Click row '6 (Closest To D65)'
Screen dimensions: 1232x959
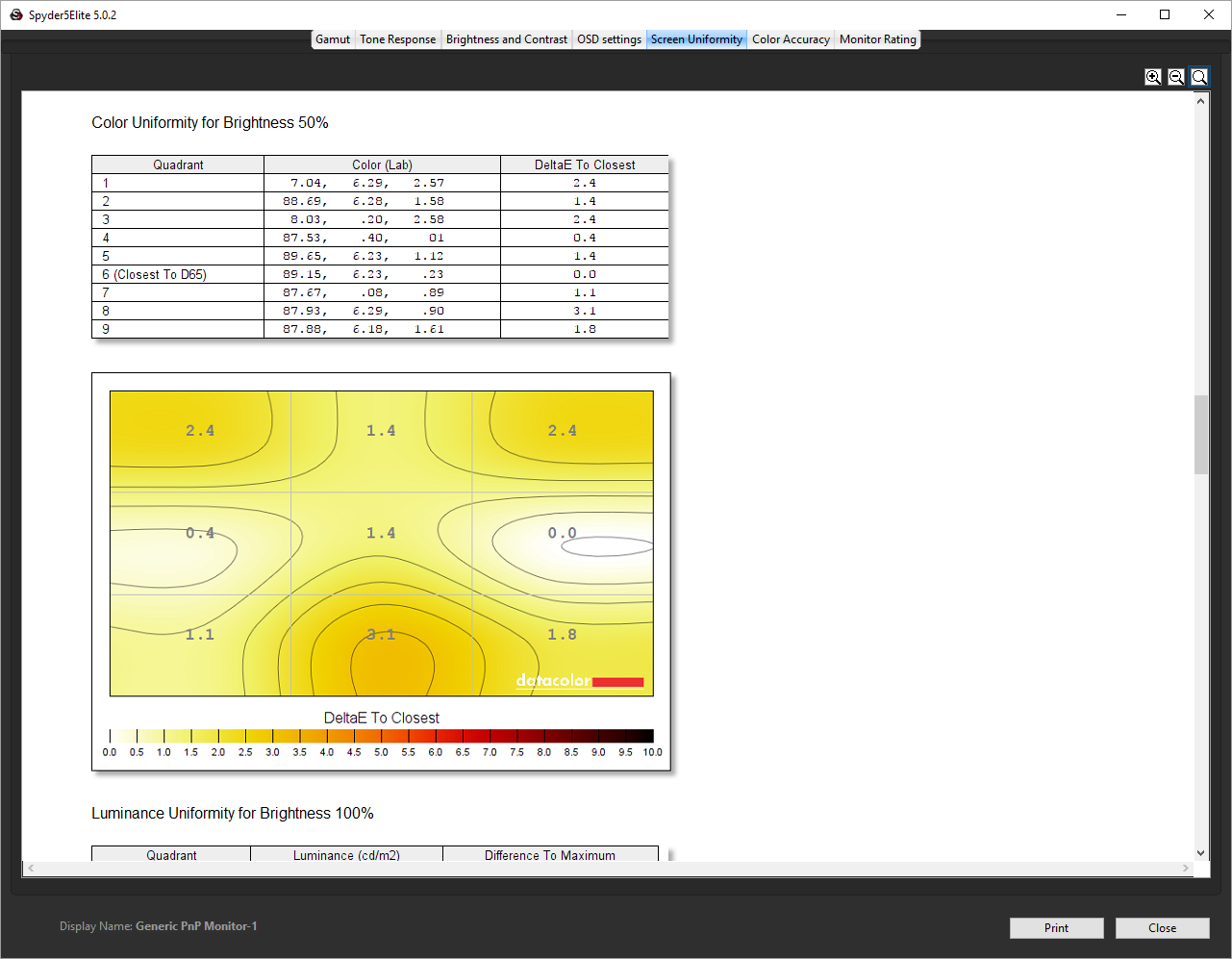pyautogui.click(x=380, y=274)
